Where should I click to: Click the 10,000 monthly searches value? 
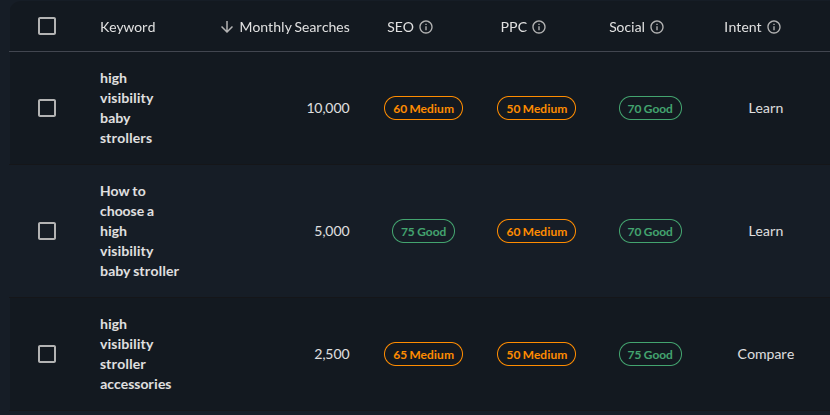click(x=328, y=108)
